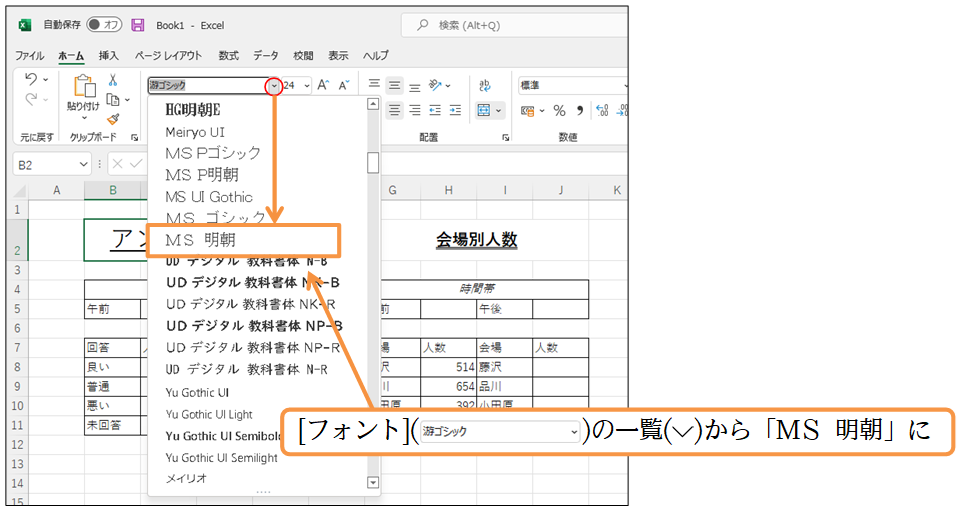The width and height of the screenshot is (957, 509).
Task: Center text horizontally
Action: [395, 110]
